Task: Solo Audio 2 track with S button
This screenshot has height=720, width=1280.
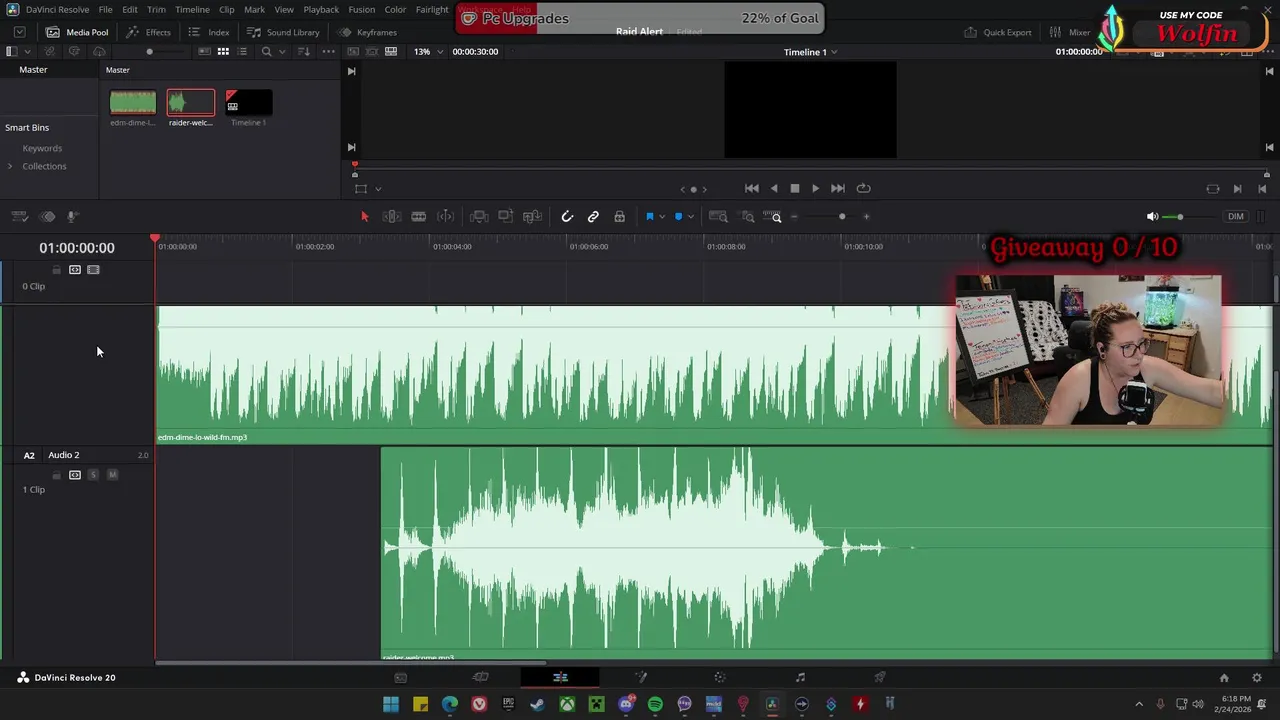Action: (x=93, y=475)
